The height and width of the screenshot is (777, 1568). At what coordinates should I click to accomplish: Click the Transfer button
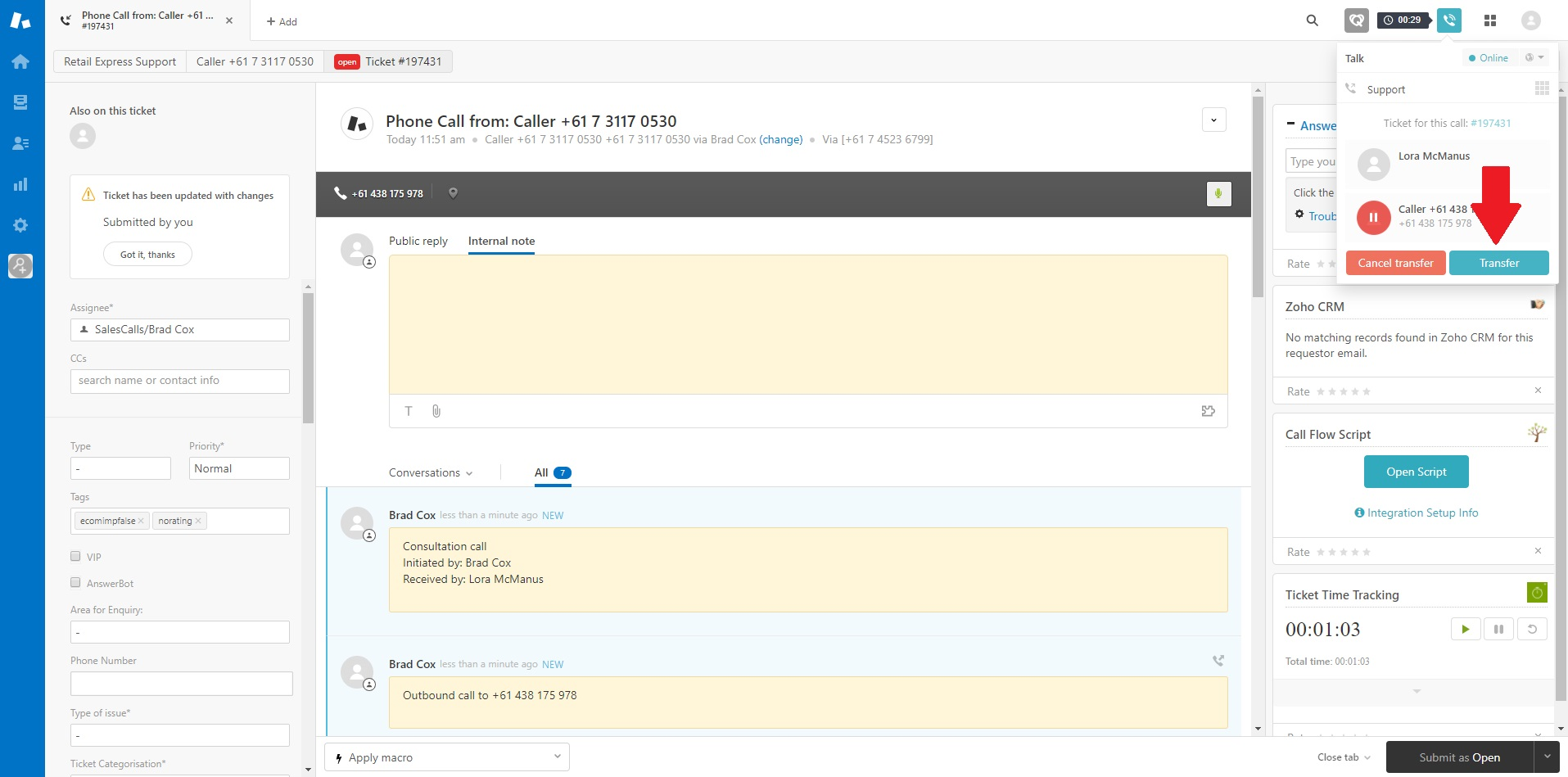point(1498,263)
